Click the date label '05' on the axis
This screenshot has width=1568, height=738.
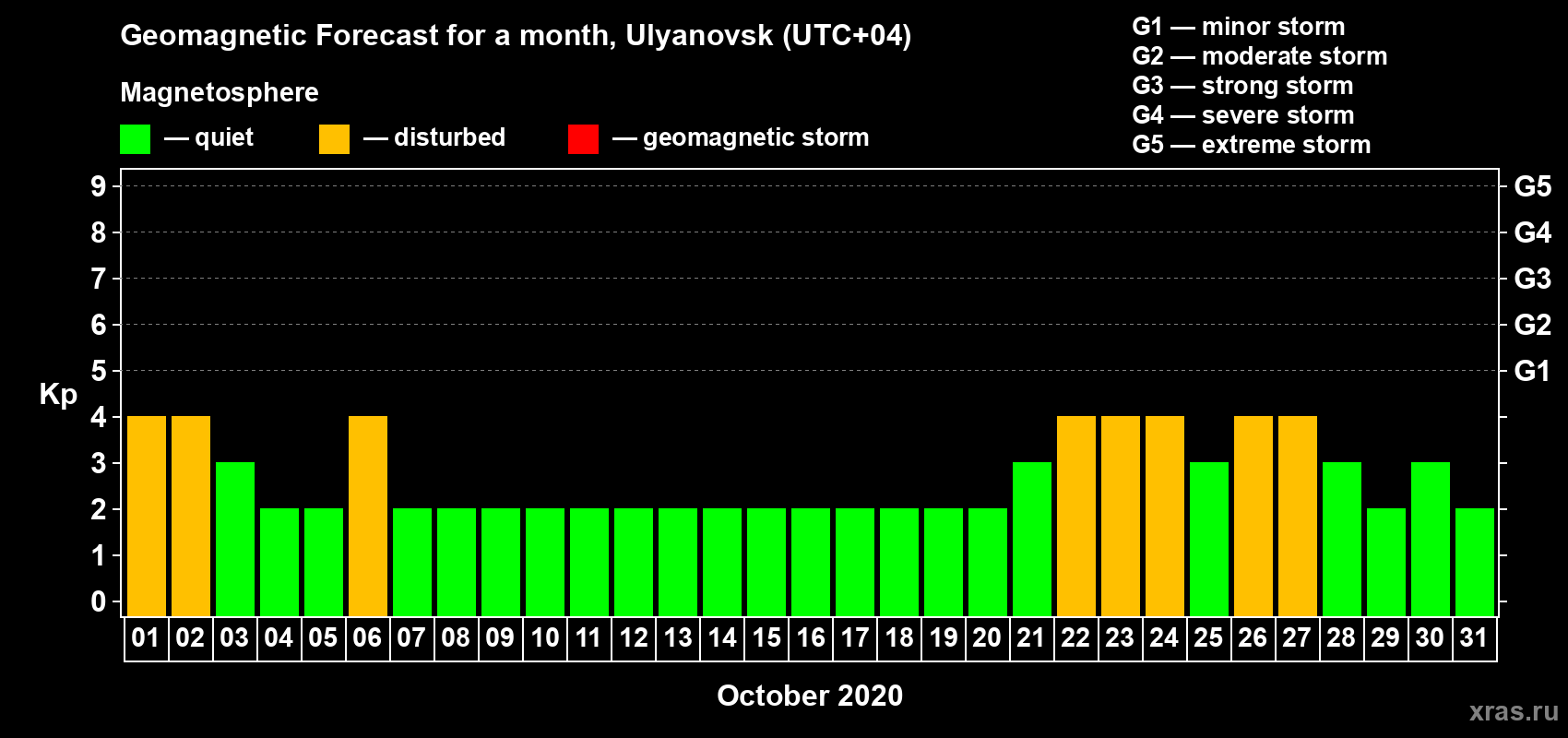point(323,638)
